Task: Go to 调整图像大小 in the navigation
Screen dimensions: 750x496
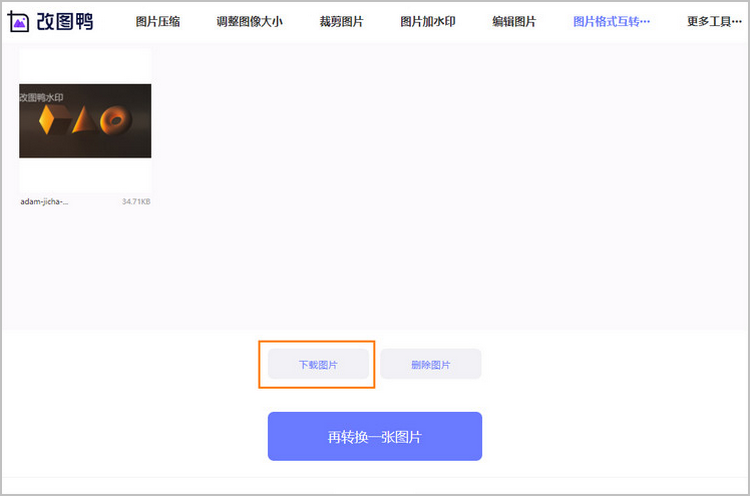Action: [x=249, y=22]
